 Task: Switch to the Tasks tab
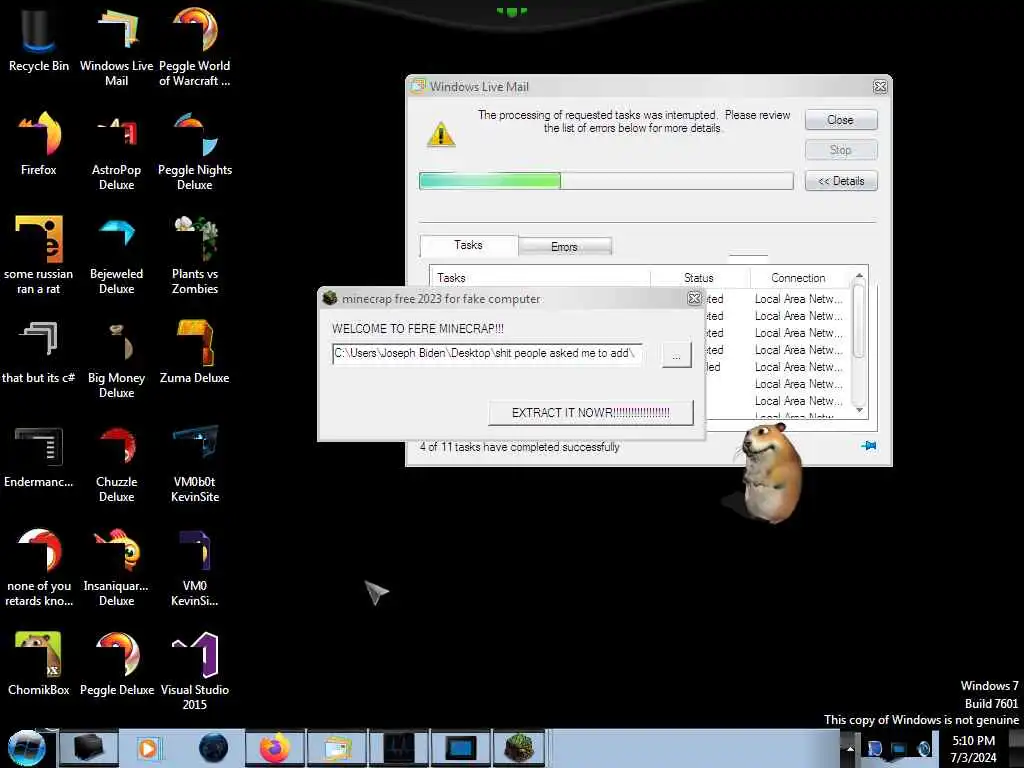468,245
